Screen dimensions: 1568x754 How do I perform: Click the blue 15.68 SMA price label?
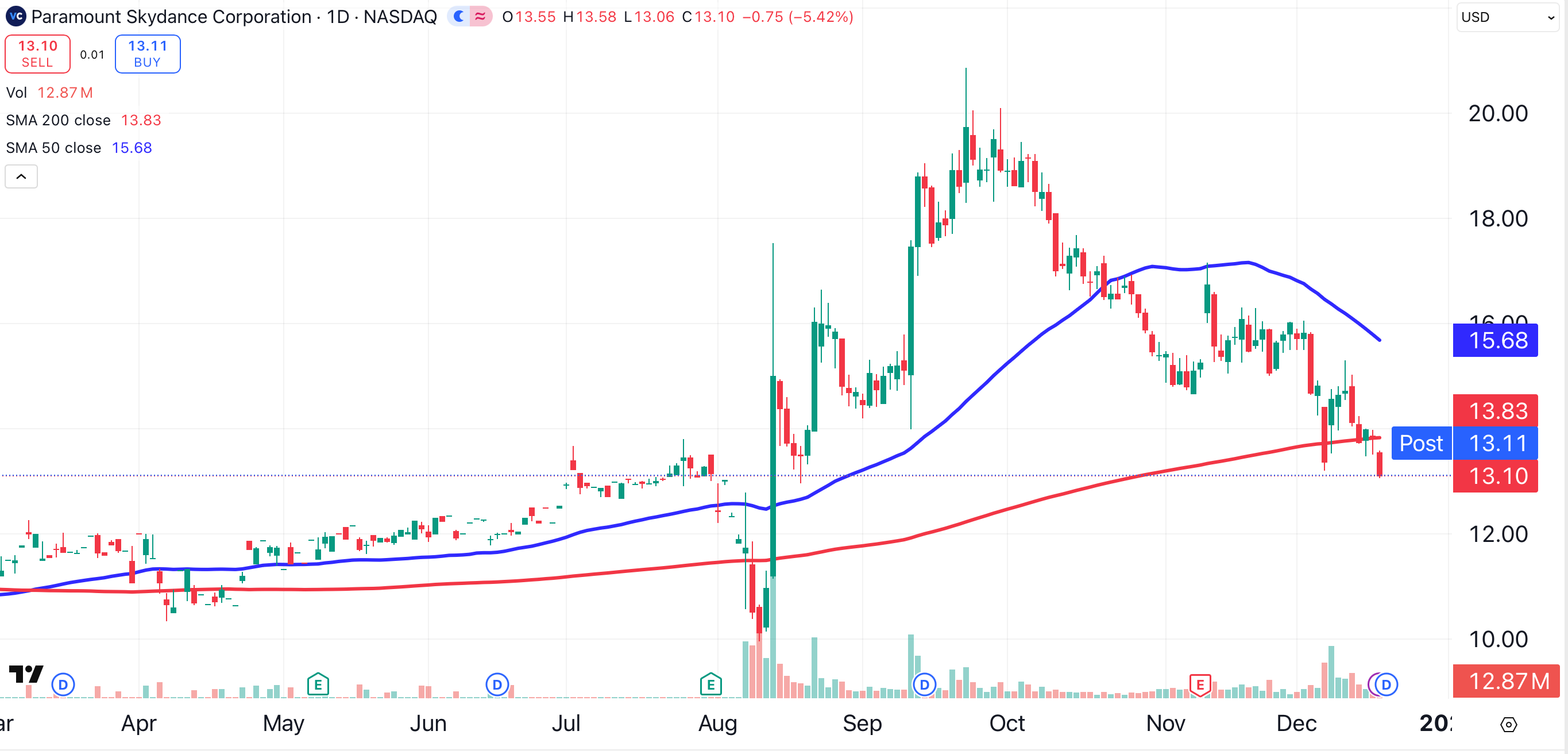pos(1495,340)
